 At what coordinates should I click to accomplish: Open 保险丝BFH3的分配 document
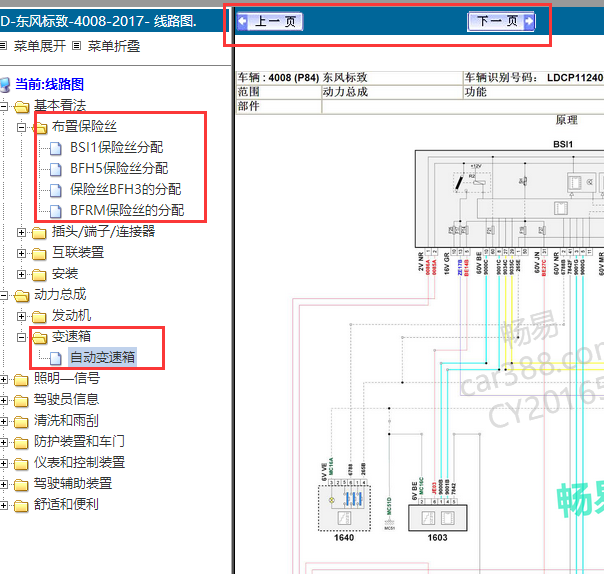[x=125, y=189]
